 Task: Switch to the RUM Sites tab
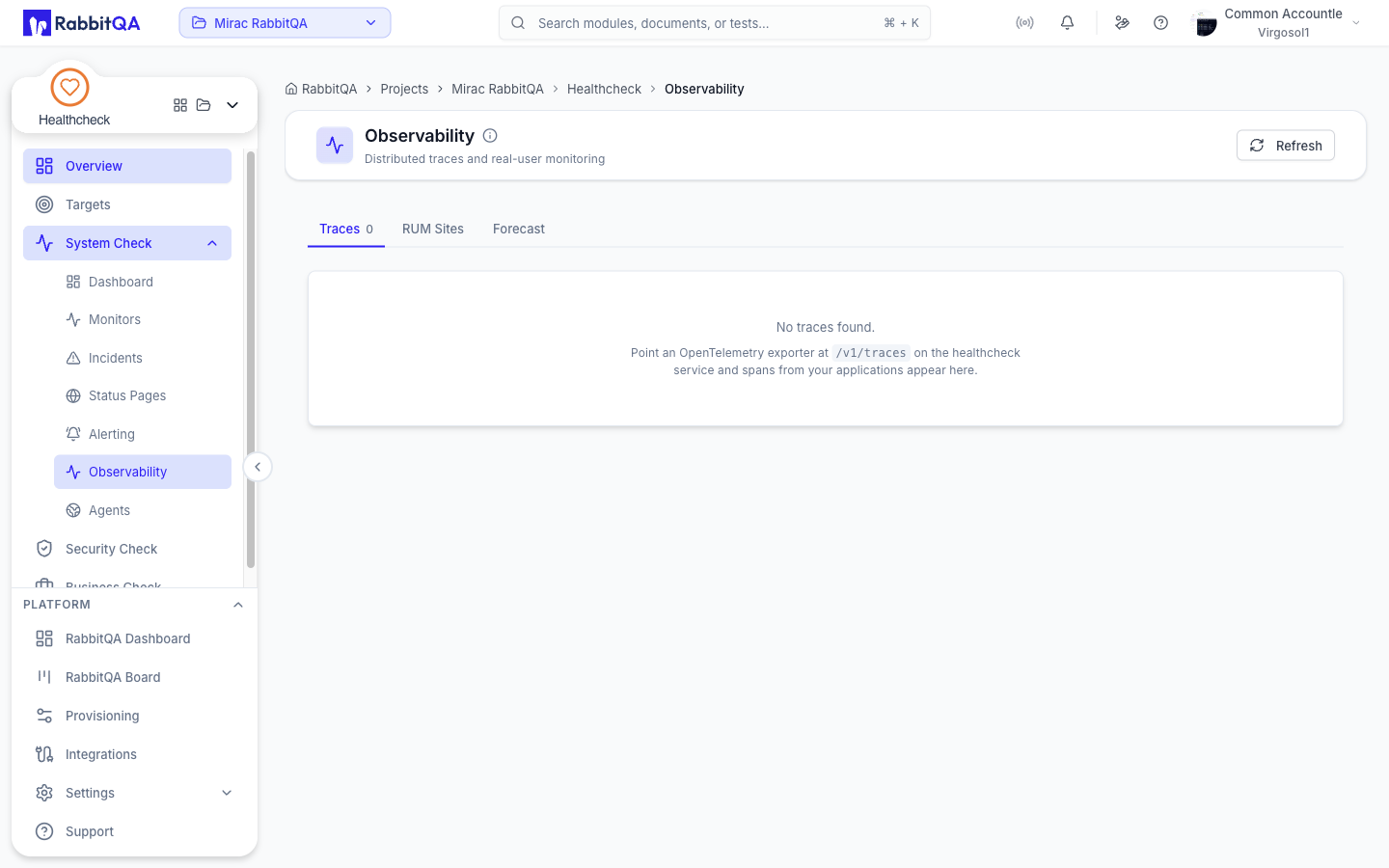[433, 229]
